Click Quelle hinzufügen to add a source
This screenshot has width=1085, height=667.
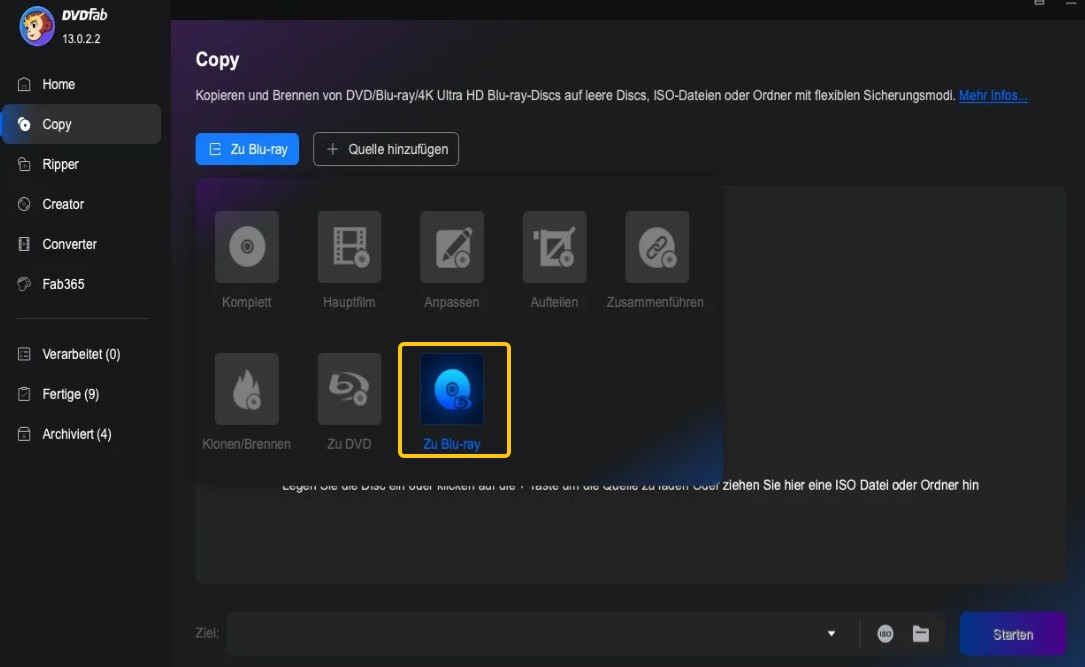click(386, 149)
